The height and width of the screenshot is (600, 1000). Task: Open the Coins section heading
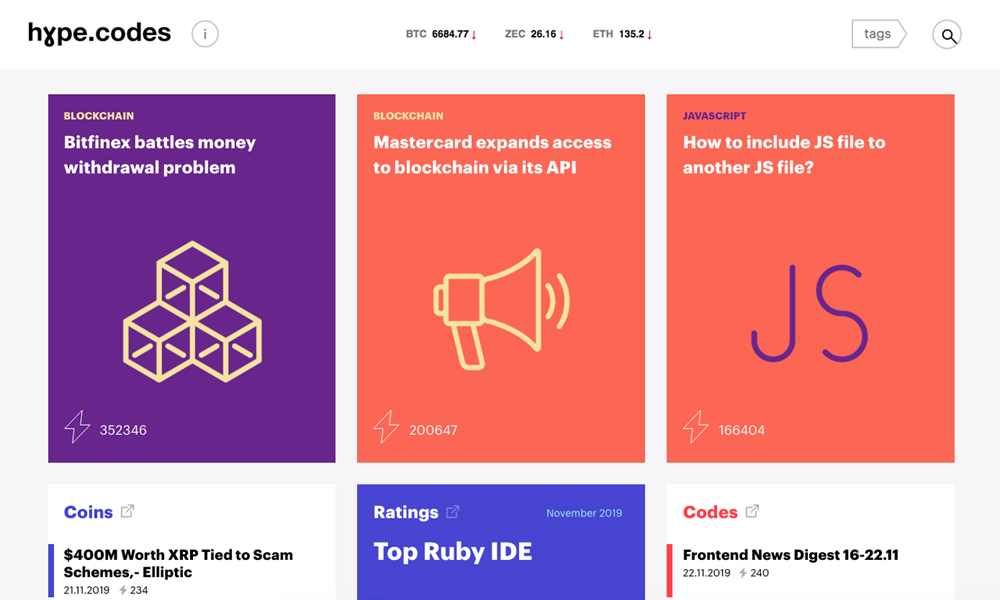[x=88, y=512]
